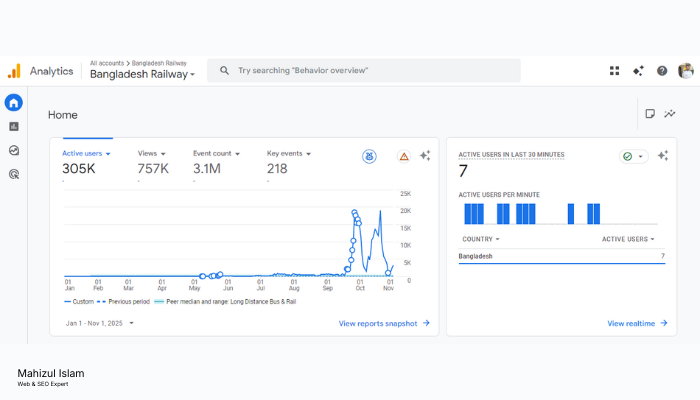This screenshot has height=400, width=700.
Task: Click the arrow next to View reports snapshot
Action: tap(426, 323)
